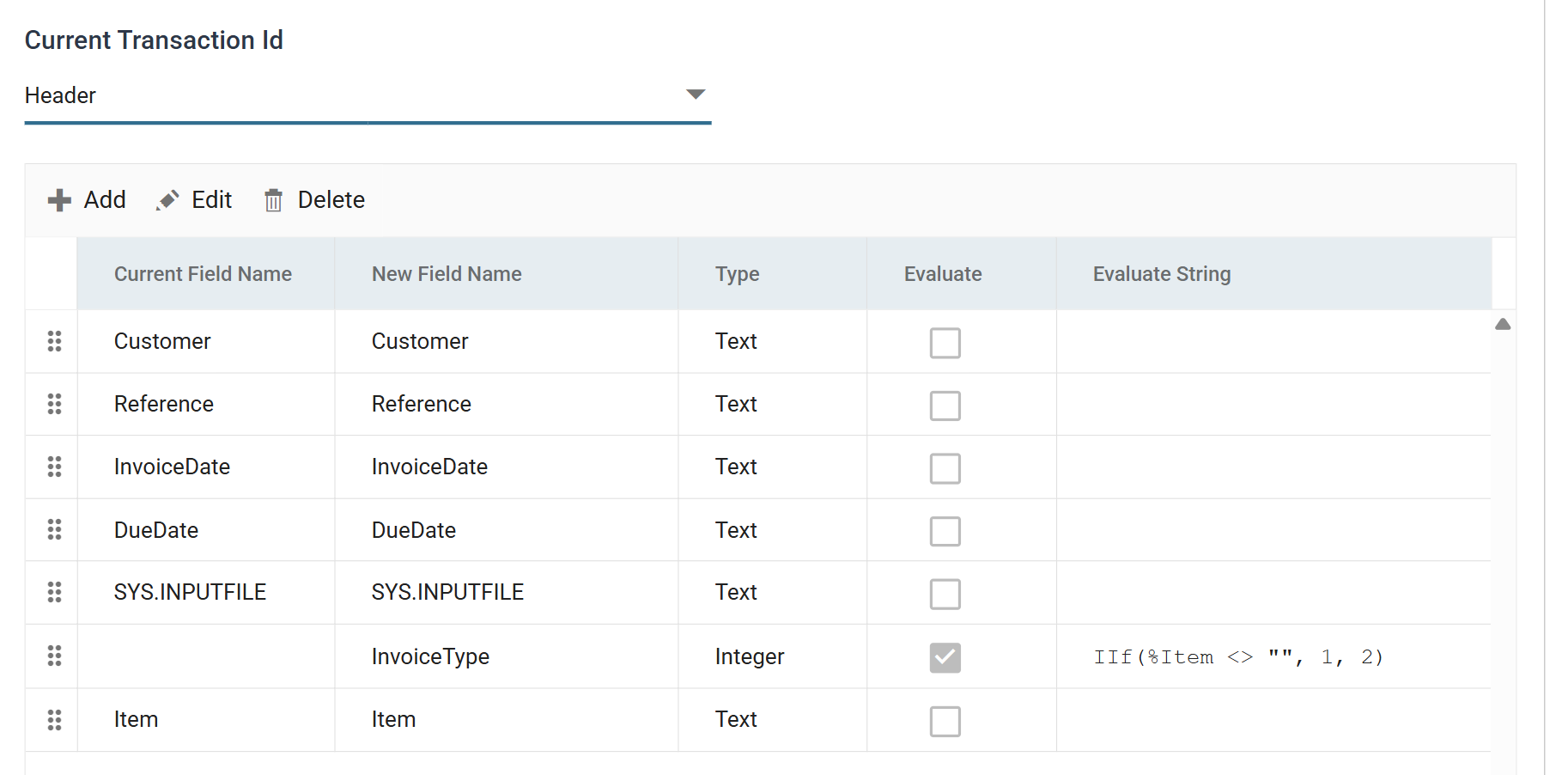This screenshot has width=1568, height=775.
Task: Click the drag handle for InvoiceDate row
Action: tap(54, 467)
